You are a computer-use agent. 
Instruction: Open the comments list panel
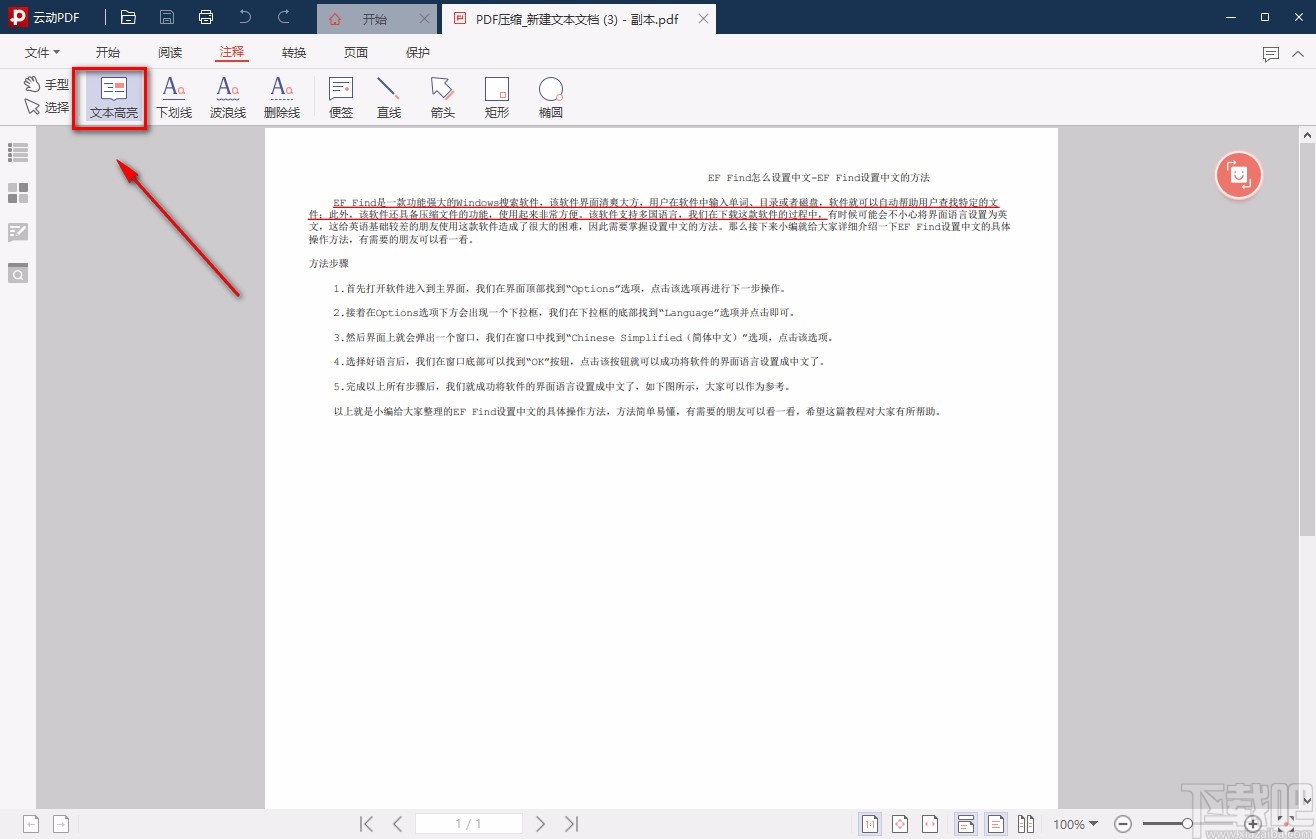[x=17, y=232]
